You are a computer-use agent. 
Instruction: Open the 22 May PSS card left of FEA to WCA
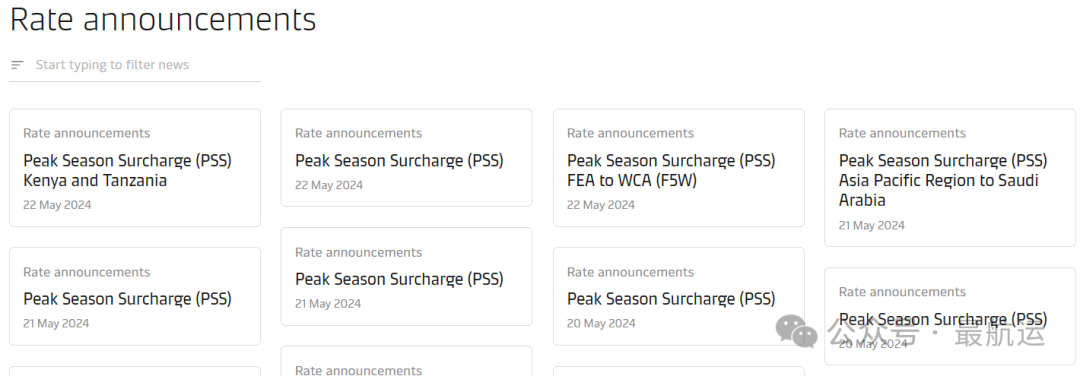pos(406,158)
